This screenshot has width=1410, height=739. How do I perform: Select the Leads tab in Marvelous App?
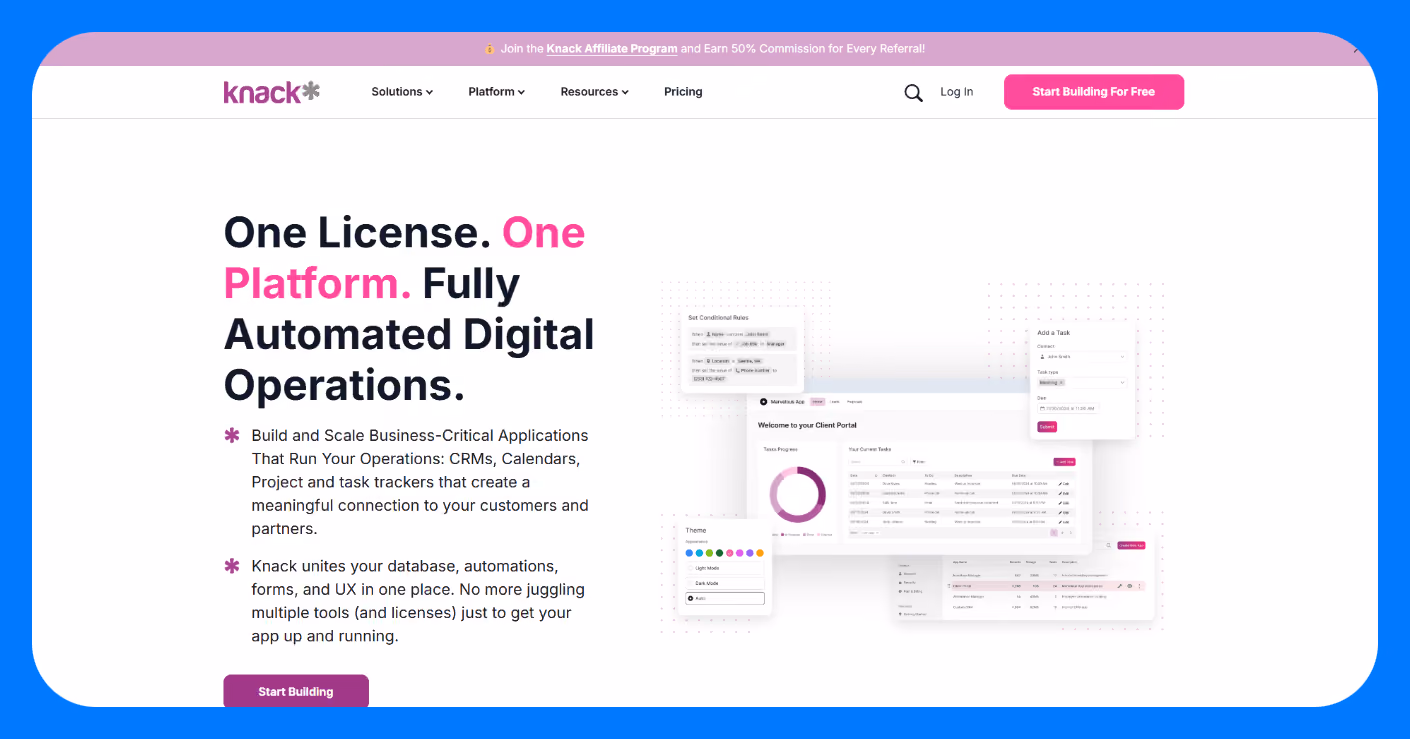pos(834,402)
